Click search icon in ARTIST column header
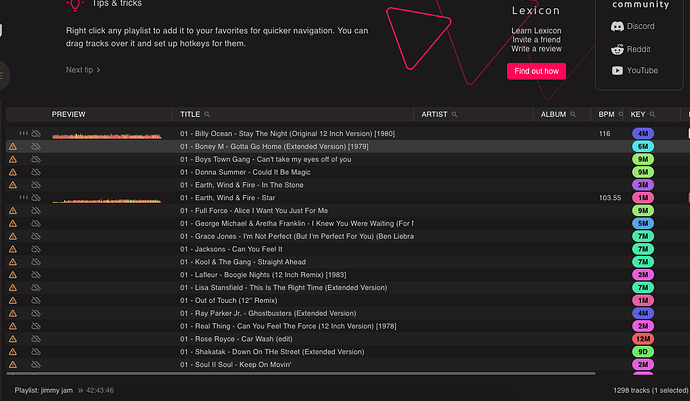 (454, 115)
